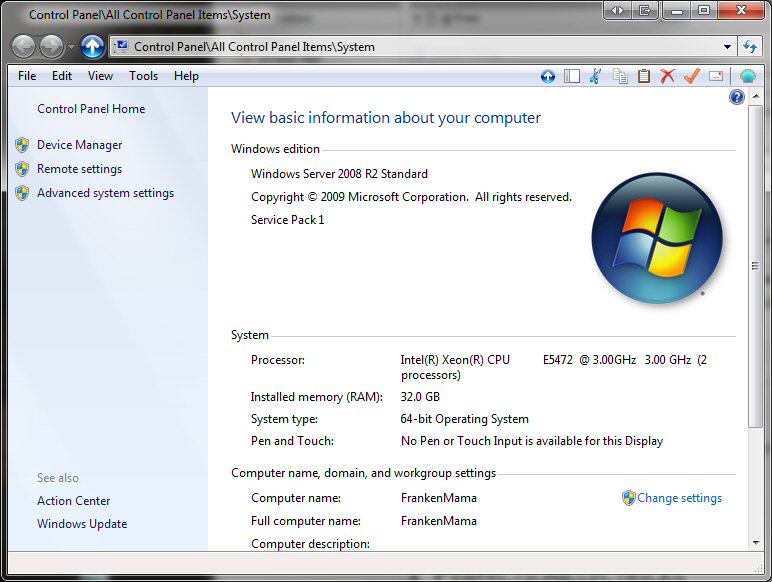
Task: Click the Refresh arrows button
Action: pyautogui.click(x=750, y=47)
